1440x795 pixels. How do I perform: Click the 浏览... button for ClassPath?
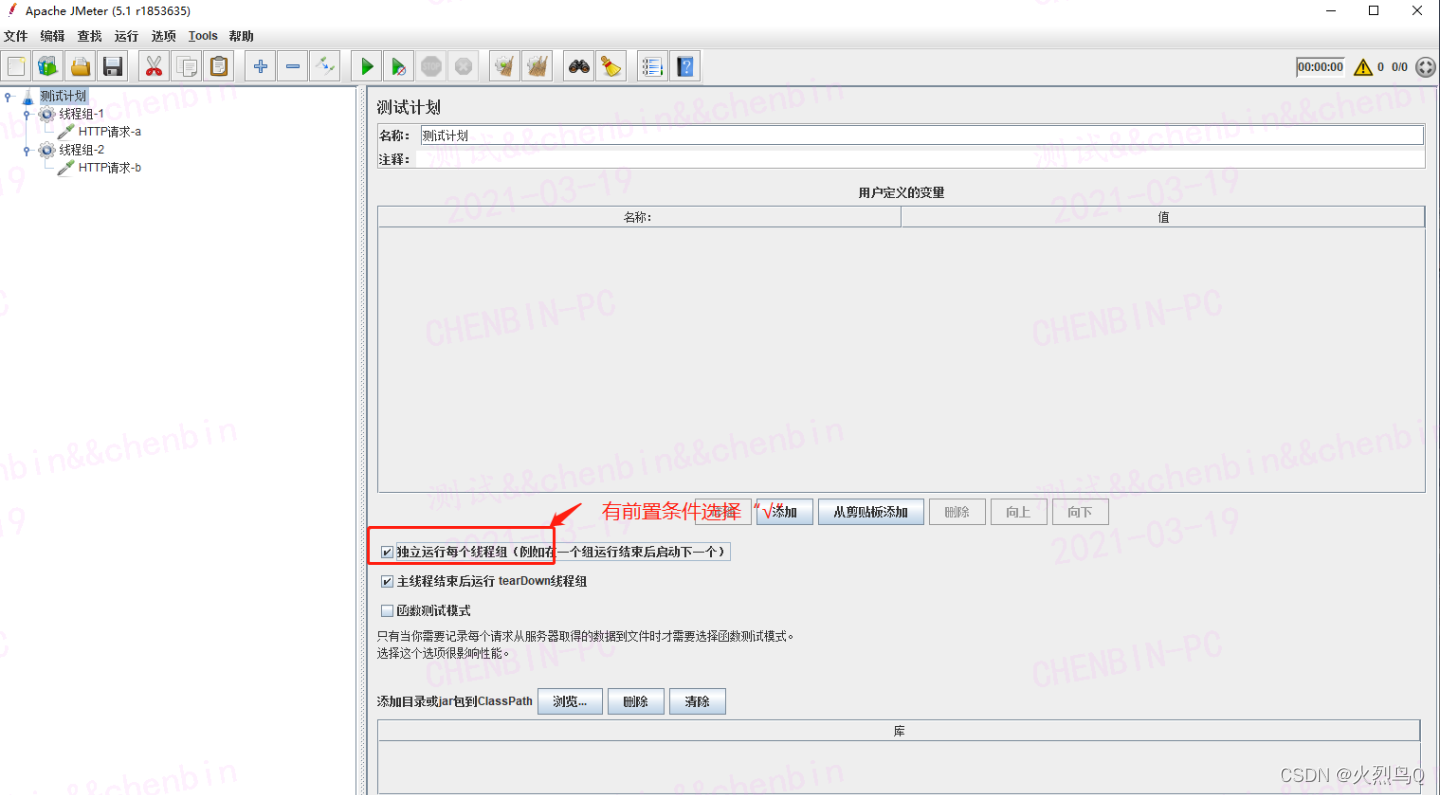(570, 701)
